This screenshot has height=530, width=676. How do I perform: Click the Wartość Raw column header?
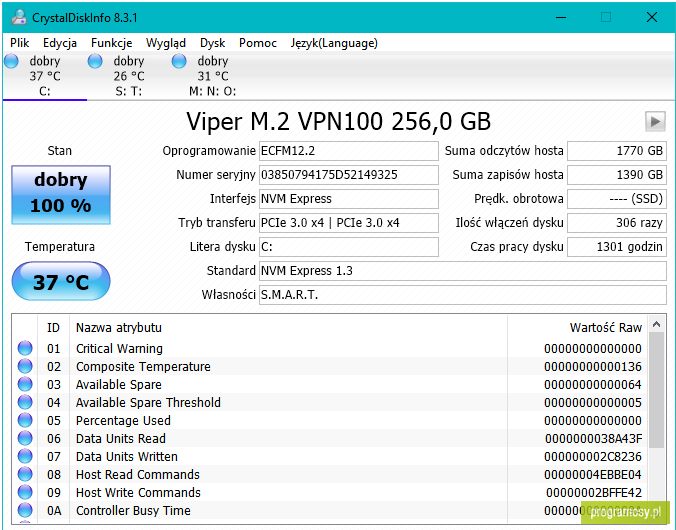pyautogui.click(x=578, y=328)
